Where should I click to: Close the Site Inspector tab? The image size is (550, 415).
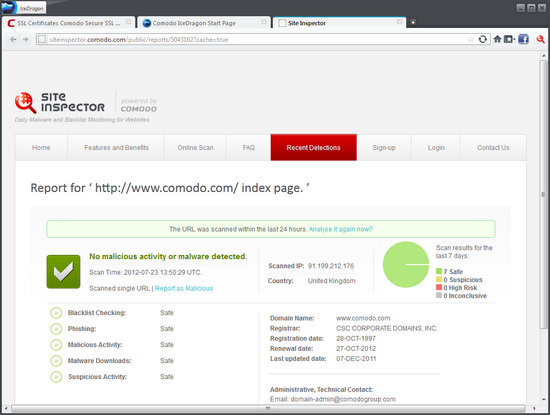coord(399,22)
